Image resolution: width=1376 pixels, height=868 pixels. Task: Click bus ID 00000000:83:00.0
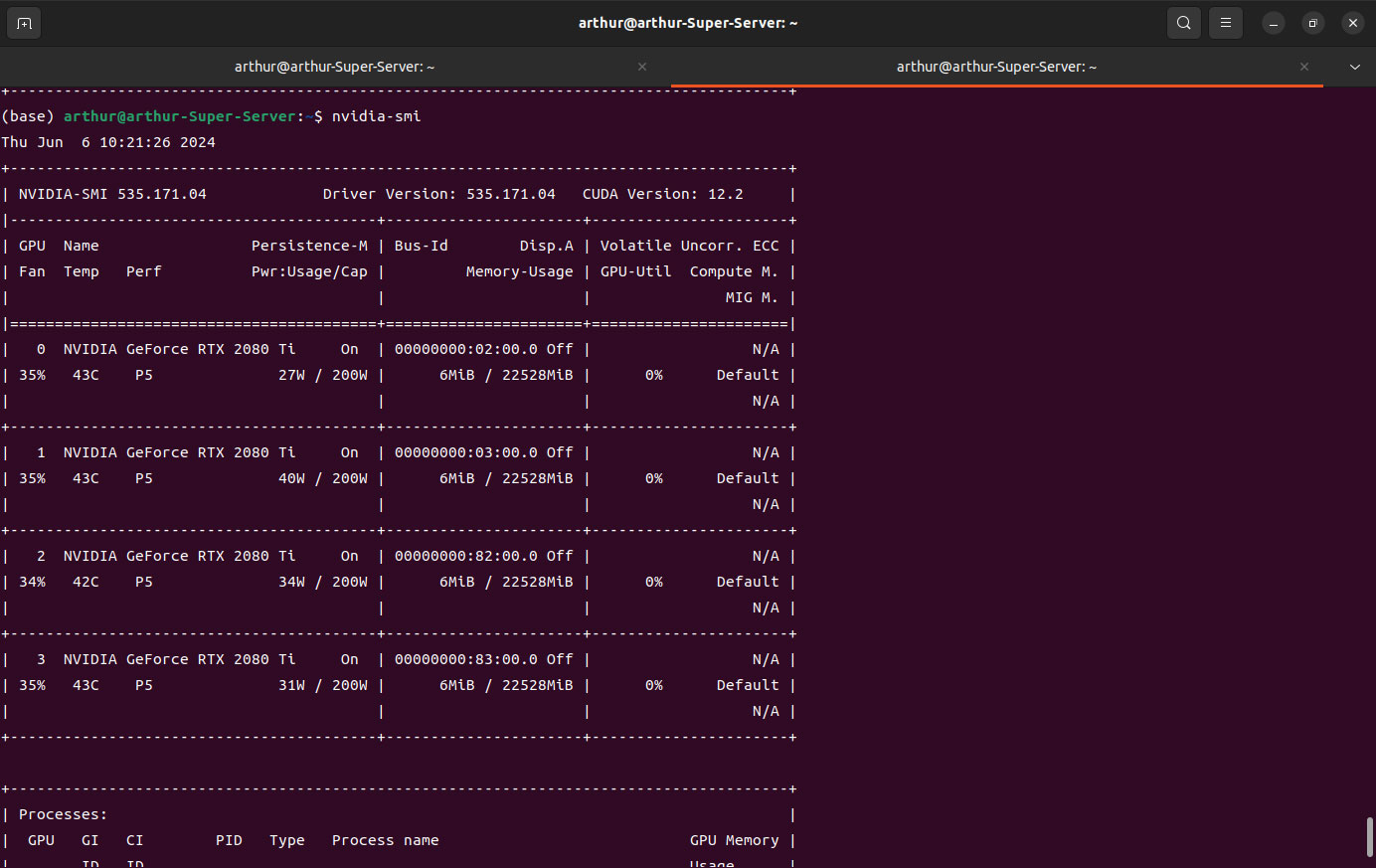(465, 659)
